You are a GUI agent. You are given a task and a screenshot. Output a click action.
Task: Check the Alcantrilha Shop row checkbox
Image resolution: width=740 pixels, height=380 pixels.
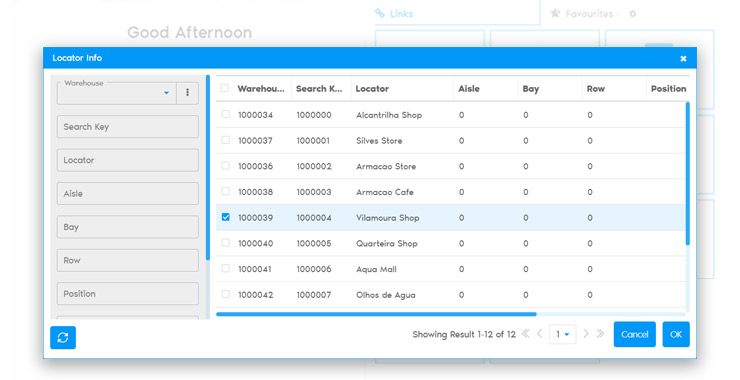(x=226, y=114)
